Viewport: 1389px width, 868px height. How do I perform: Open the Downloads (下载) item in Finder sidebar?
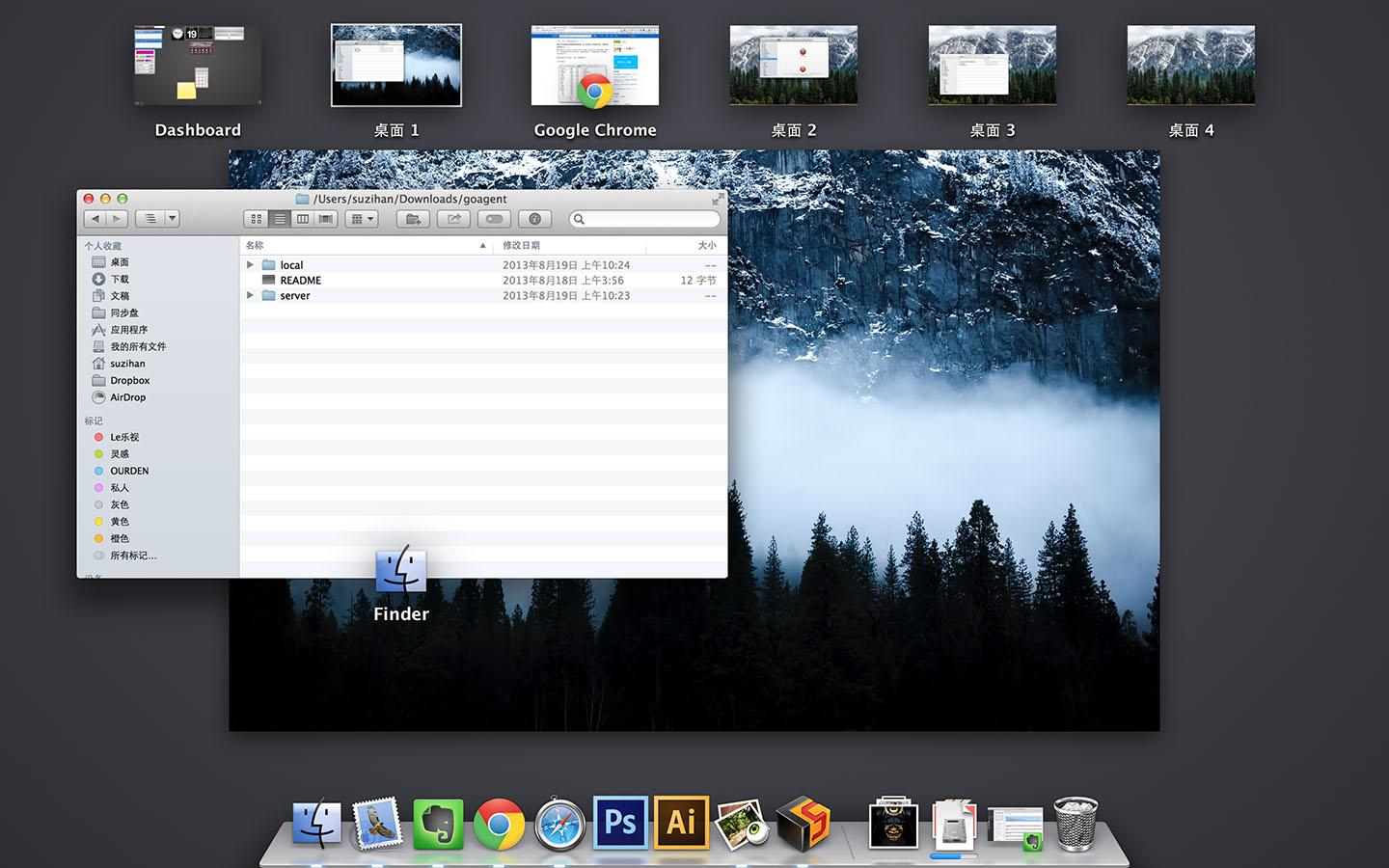pos(121,279)
